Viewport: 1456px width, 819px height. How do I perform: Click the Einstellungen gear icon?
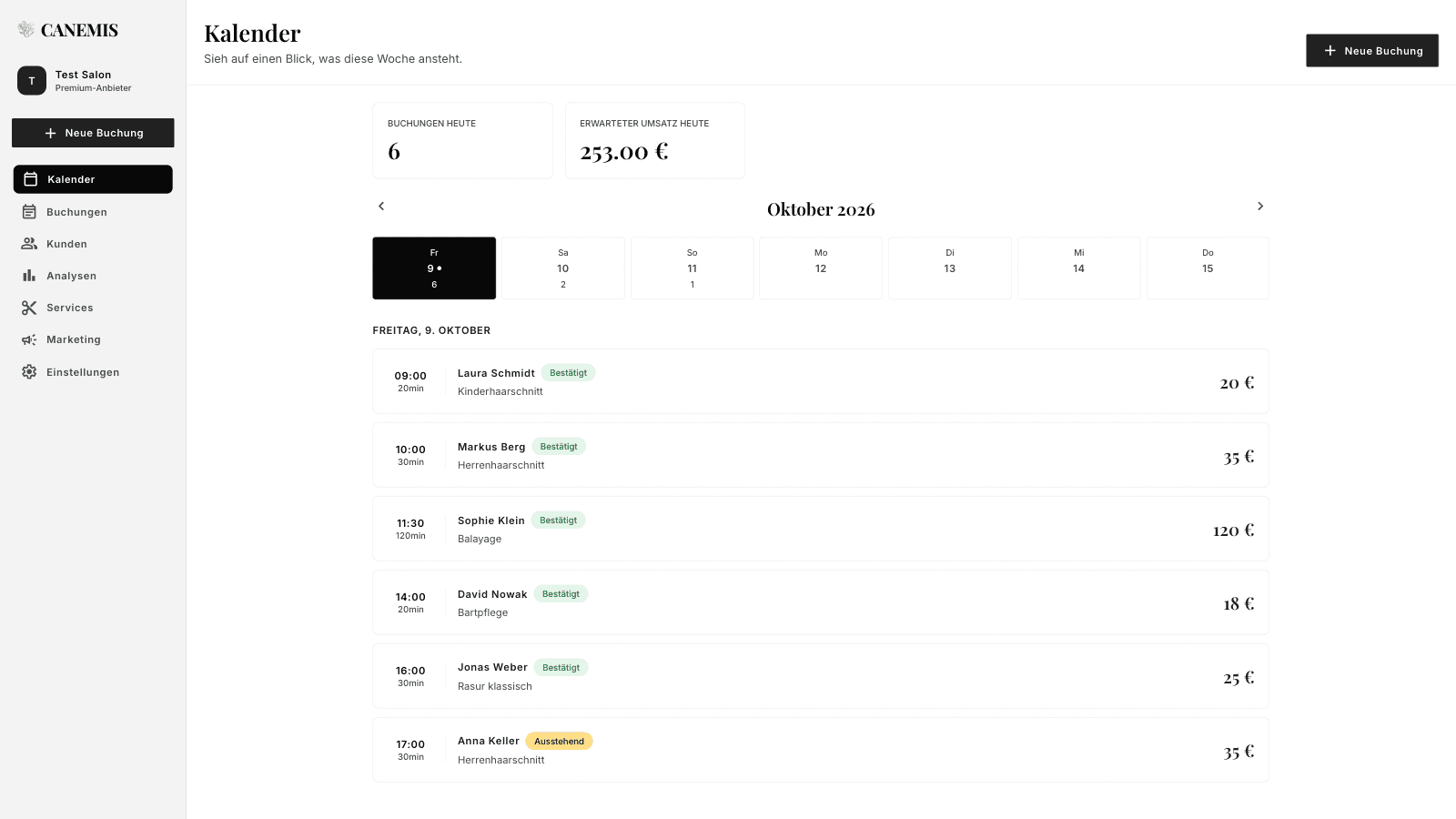(x=29, y=372)
